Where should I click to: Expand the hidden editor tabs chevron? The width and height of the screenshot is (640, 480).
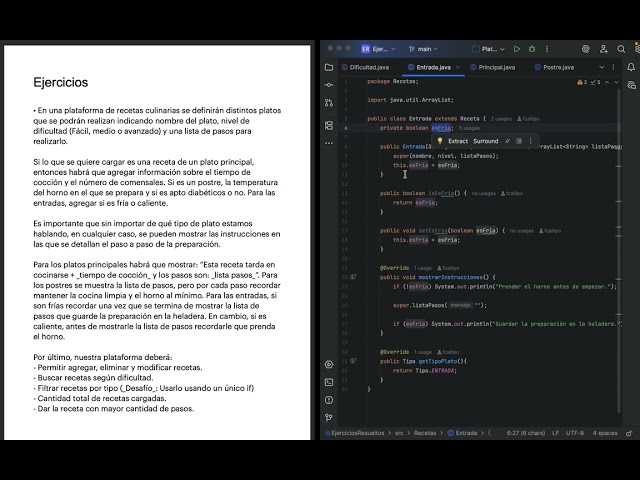(x=602, y=67)
